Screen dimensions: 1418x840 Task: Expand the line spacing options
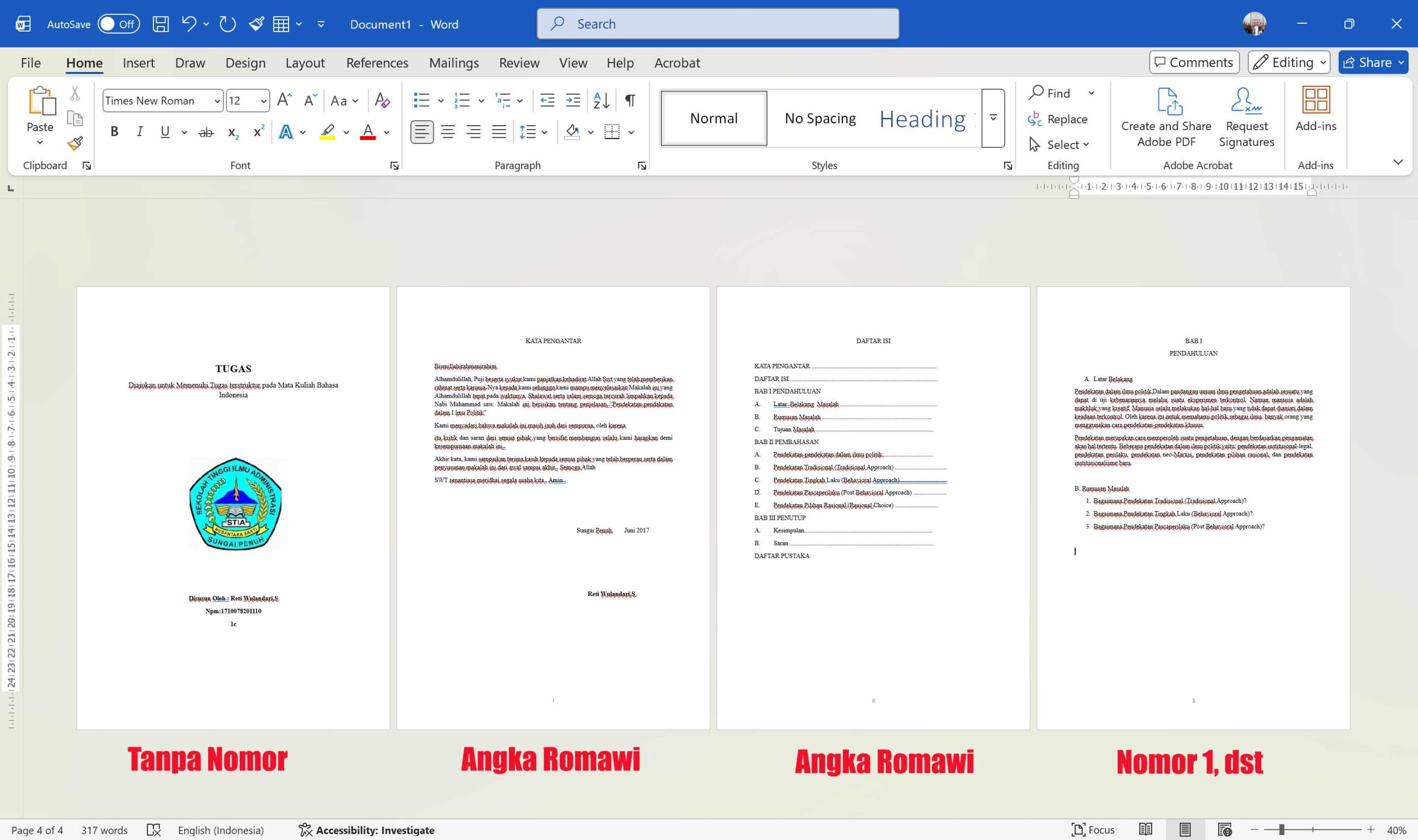[544, 131]
